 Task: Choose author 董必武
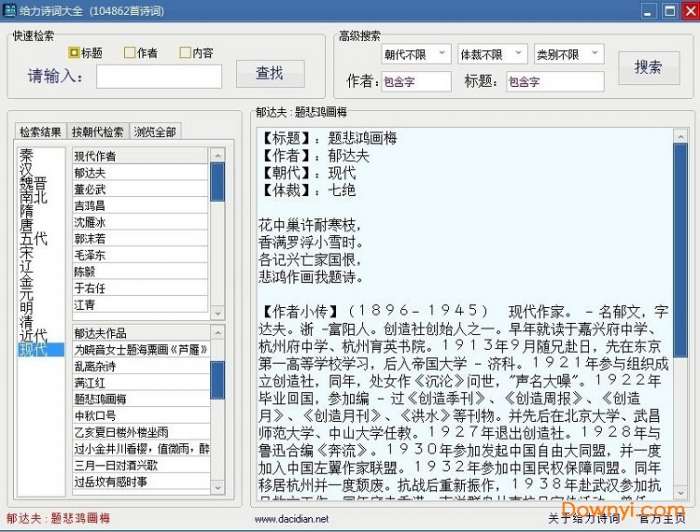pyautogui.click(x=141, y=189)
